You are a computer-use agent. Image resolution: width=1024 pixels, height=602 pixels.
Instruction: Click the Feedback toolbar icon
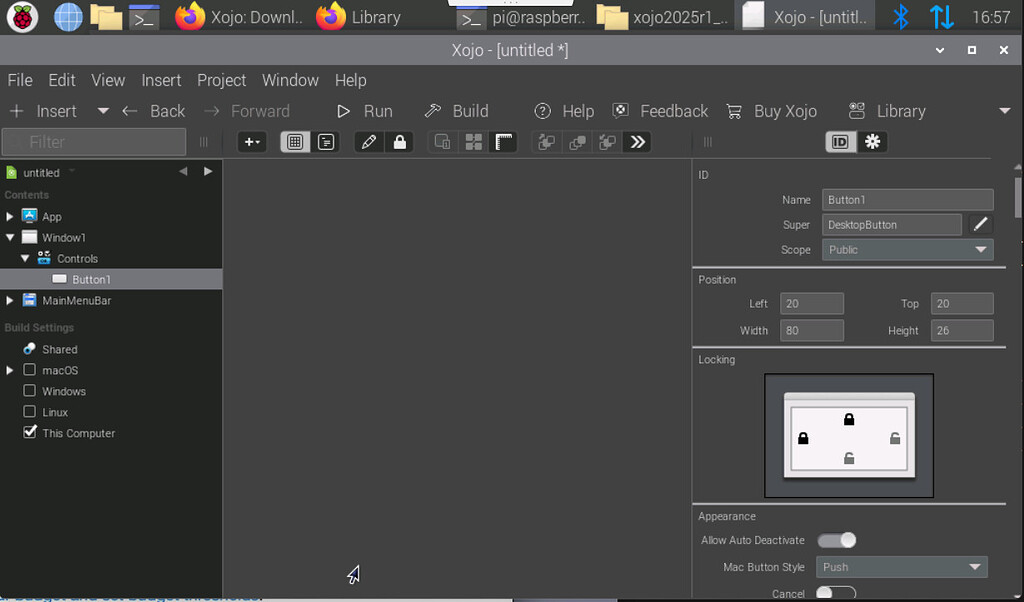pos(660,111)
